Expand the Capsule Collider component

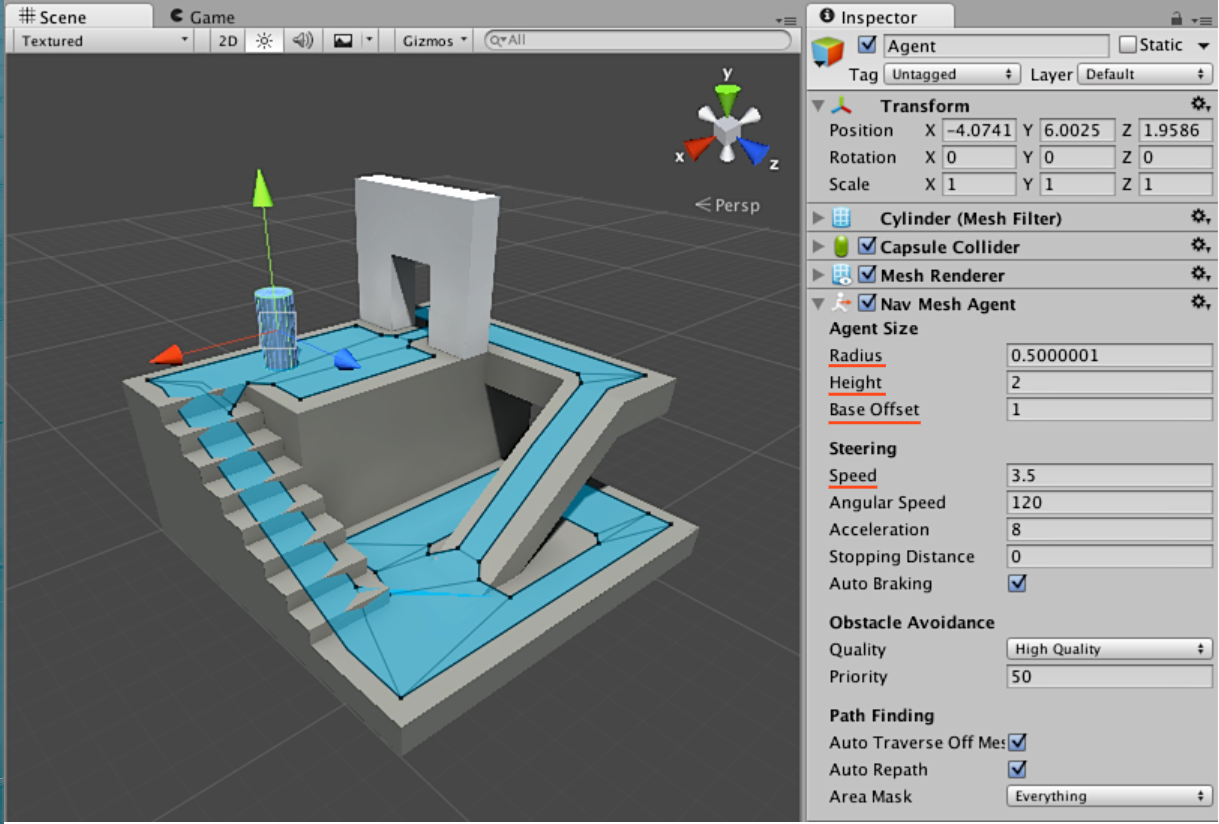tap(818, 246)
